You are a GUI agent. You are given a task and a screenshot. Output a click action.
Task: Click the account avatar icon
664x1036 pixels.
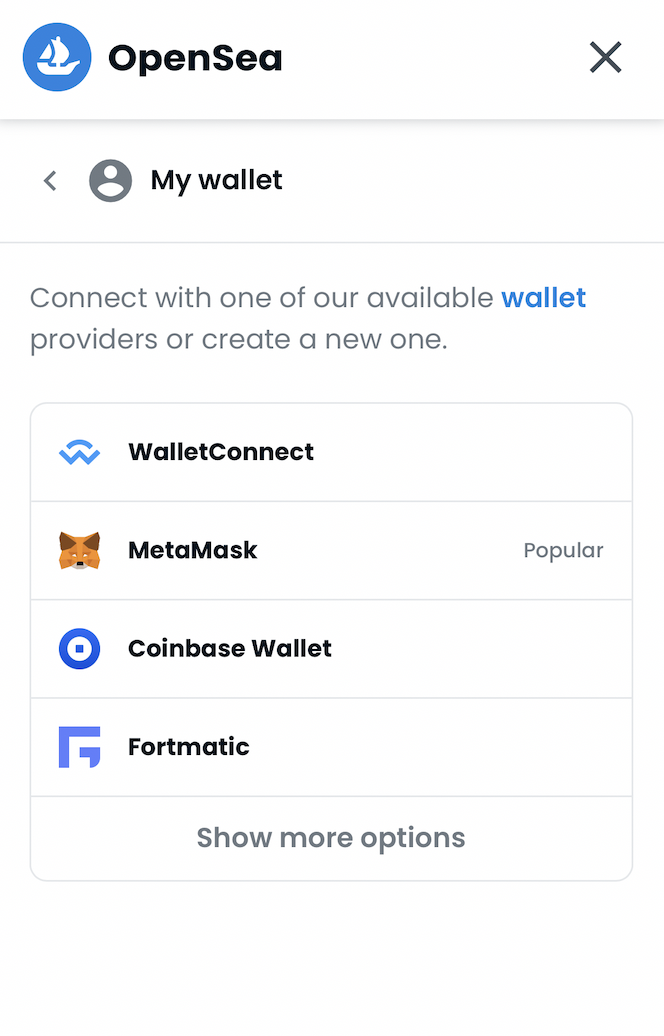coord(110,180)
